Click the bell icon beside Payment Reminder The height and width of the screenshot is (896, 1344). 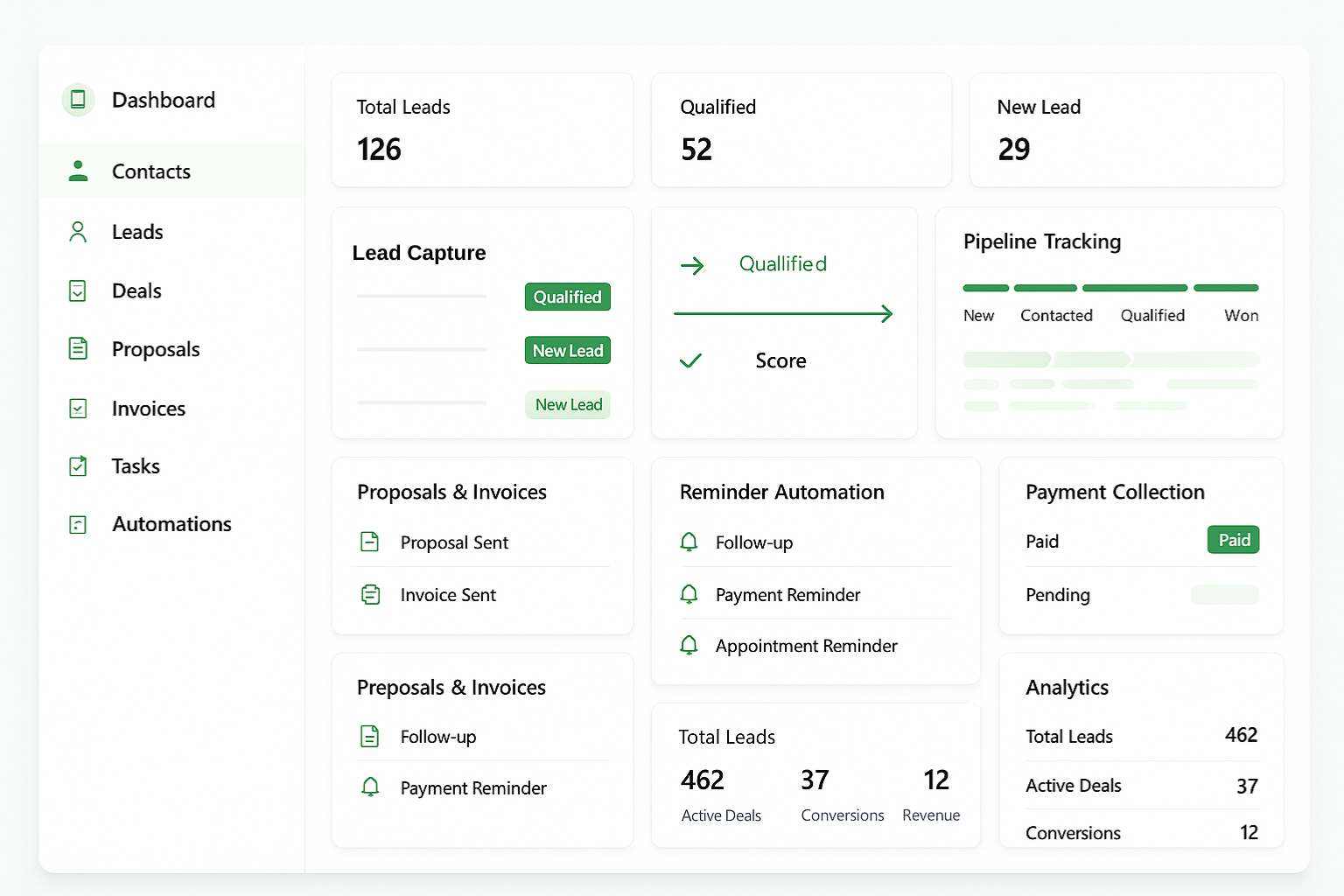click(x=689, y=594)
